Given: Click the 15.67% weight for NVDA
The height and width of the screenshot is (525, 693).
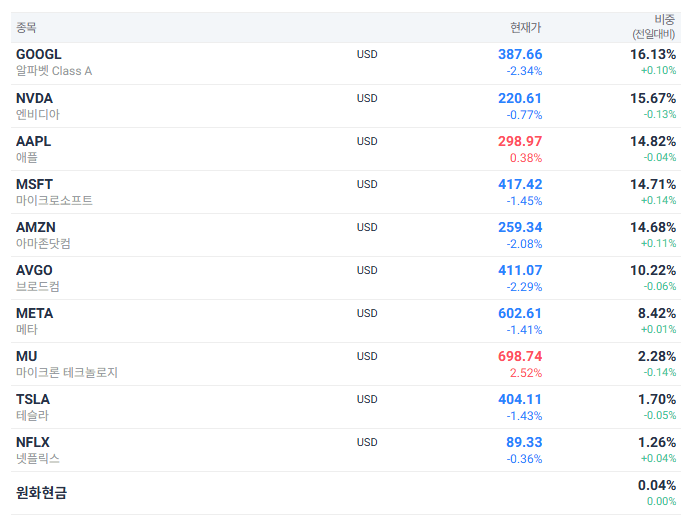Looking at the screenshot, I should point(653,98).
